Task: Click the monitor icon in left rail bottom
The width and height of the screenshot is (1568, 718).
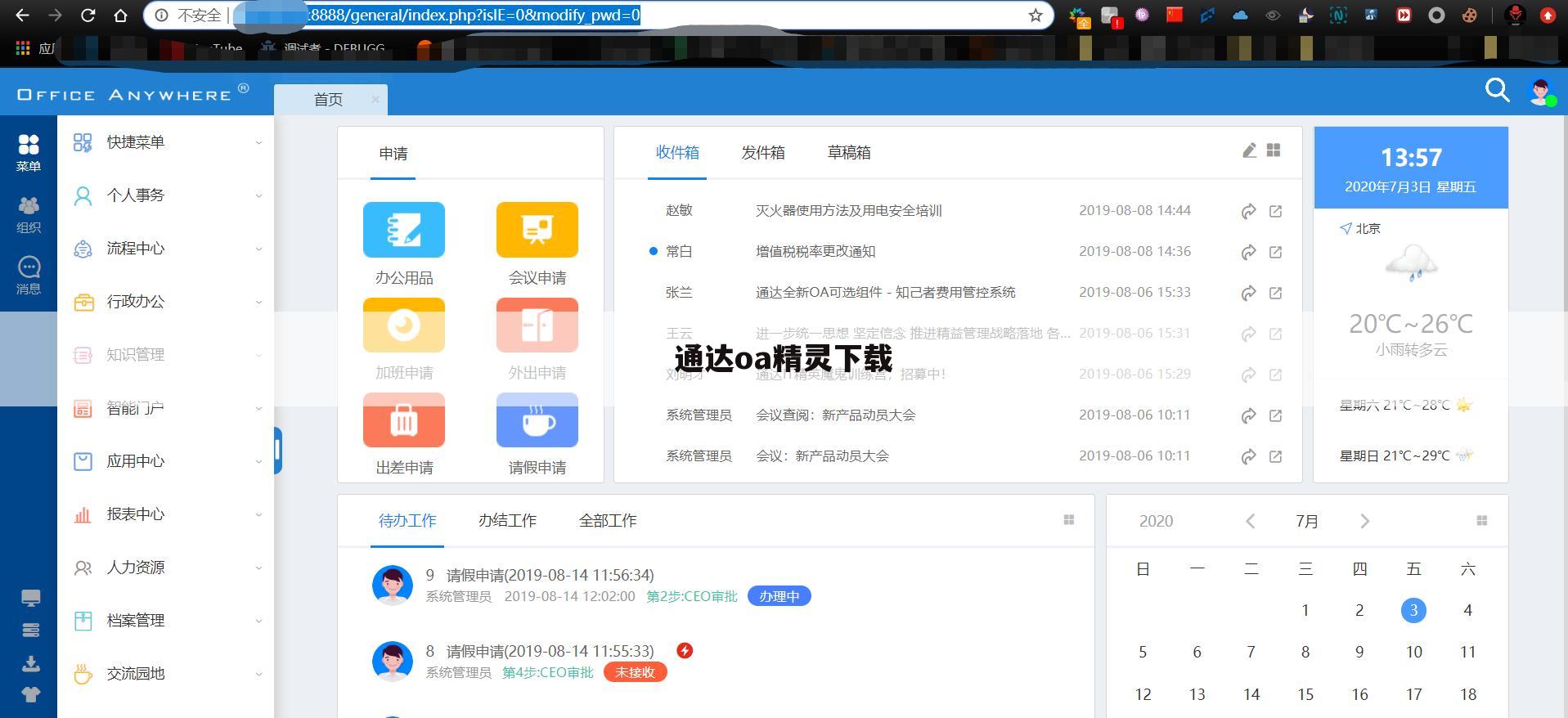Action: pos(30,599)
